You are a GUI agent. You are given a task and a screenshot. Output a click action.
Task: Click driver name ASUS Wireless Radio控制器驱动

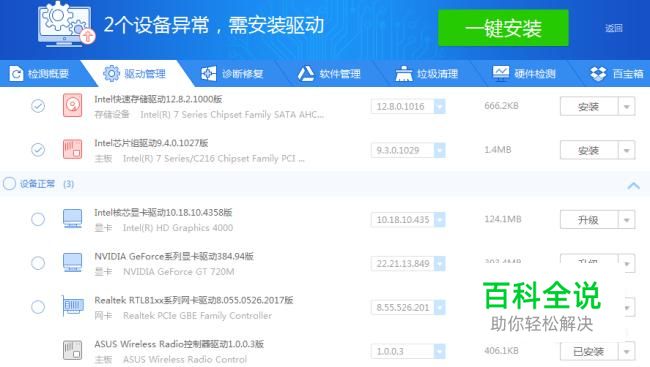pos(179,344)
